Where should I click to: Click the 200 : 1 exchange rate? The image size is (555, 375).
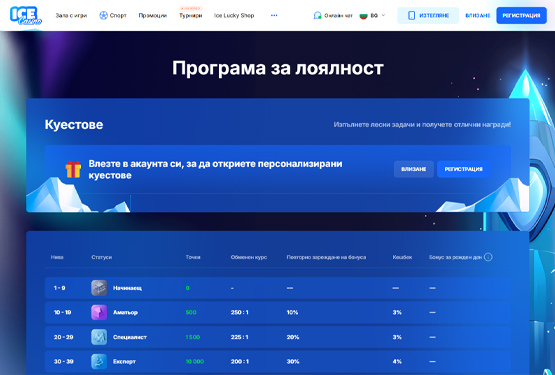pyautogui.click(x=240, y=361)
